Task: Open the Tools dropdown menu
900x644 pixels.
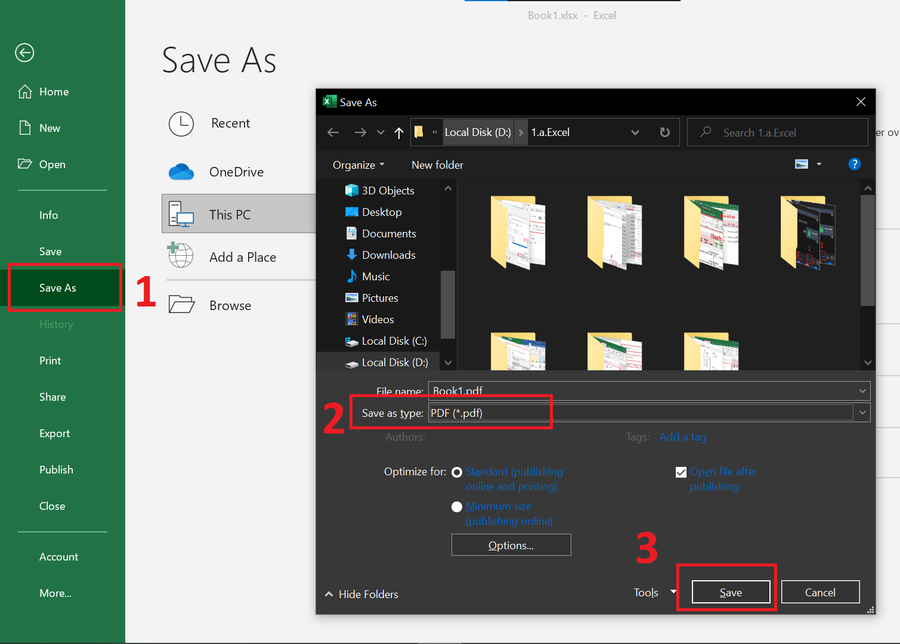Action: point(655,592)
